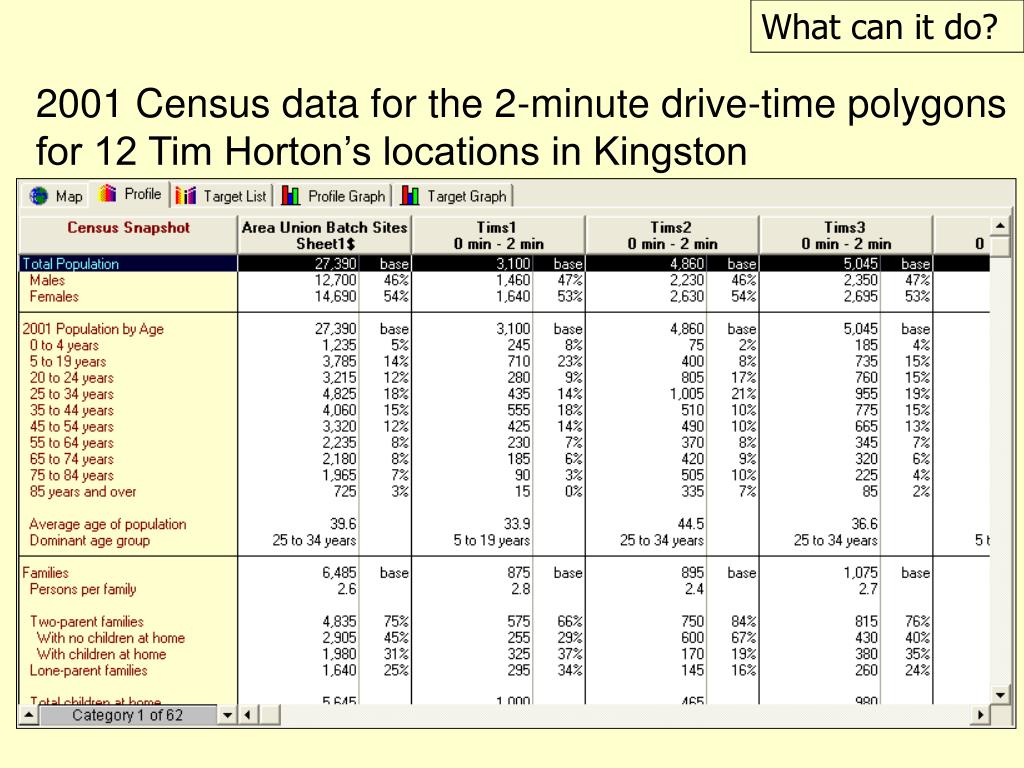Viewport: 1024px width, 768px height.
Task: Open the Profile tab
Action: [130, 195]
